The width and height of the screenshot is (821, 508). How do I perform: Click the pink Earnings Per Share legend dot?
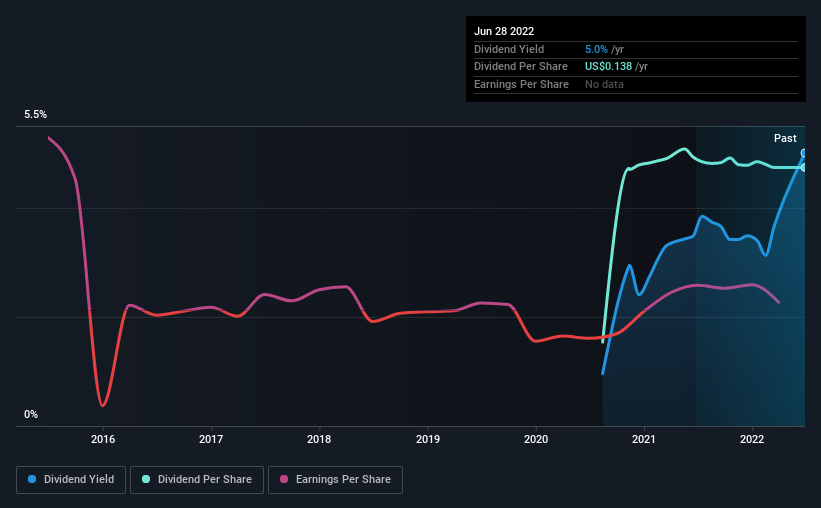(284, 479)
